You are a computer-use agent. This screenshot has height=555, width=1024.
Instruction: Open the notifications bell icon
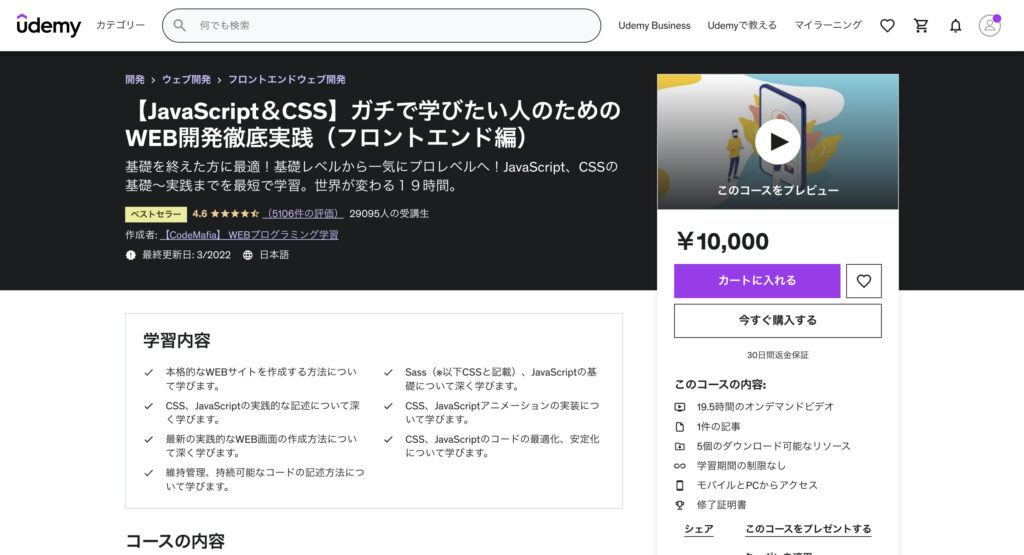click(x=955, y=25)
